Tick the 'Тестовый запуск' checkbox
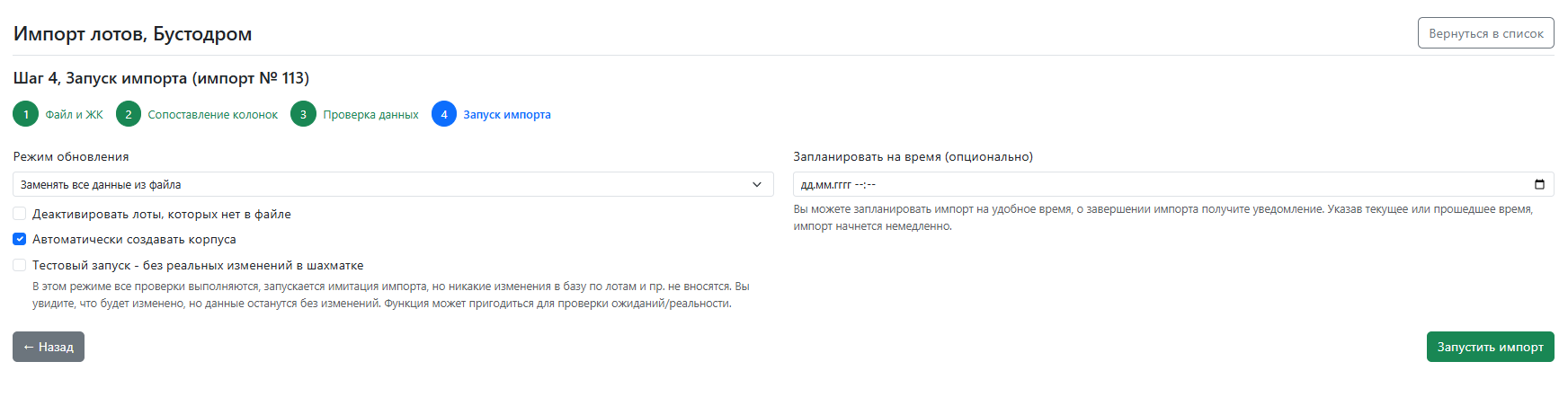This screenshot has height=397, width=1568. (x=20, y=265)
